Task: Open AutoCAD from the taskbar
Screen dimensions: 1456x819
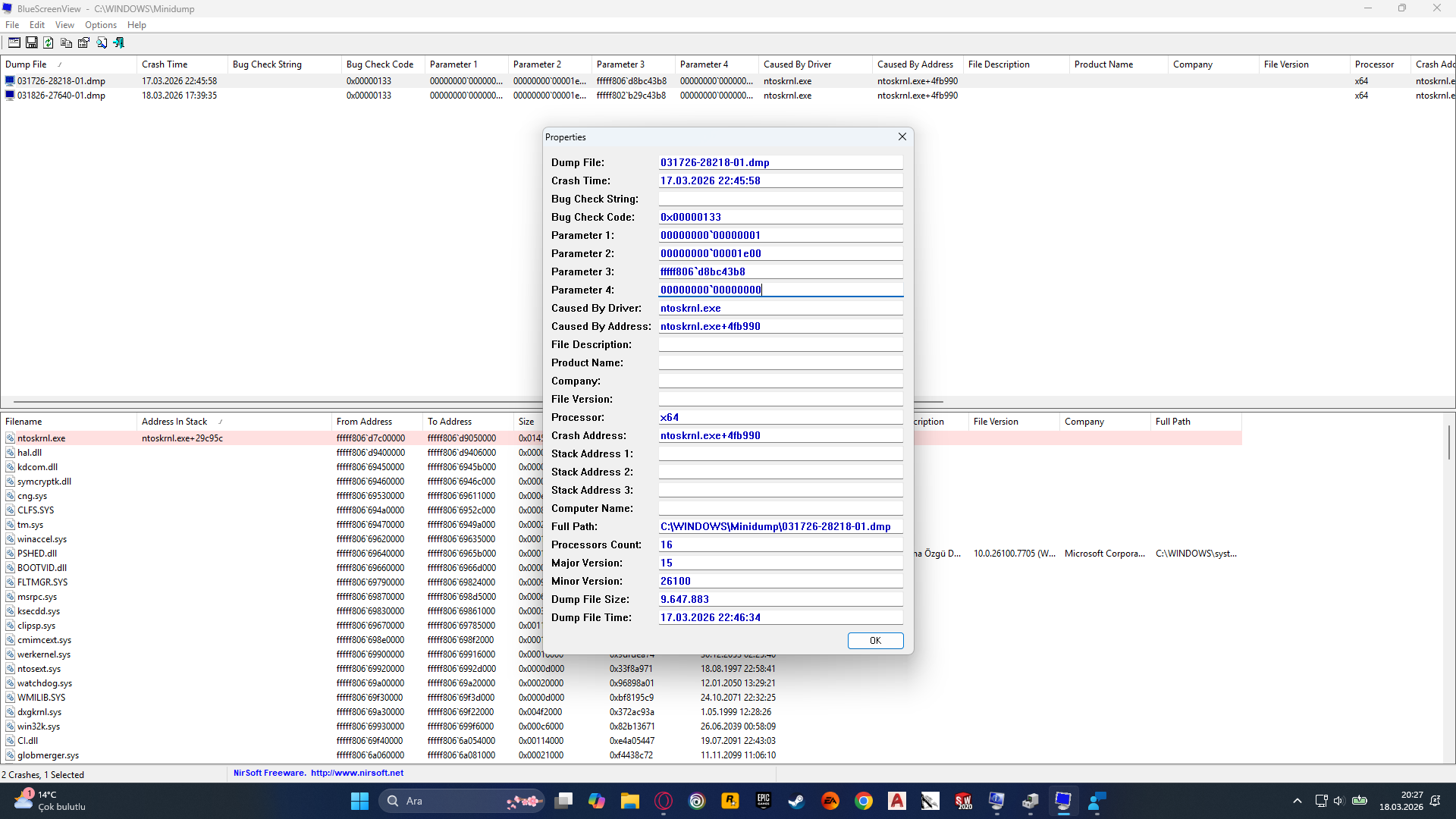Action: click(897, 801)
